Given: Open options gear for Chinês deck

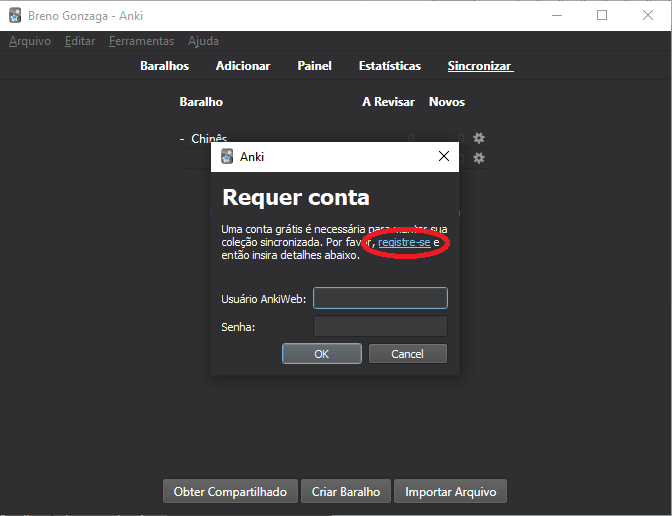Looking at the screenshot, I should point(479,138).
